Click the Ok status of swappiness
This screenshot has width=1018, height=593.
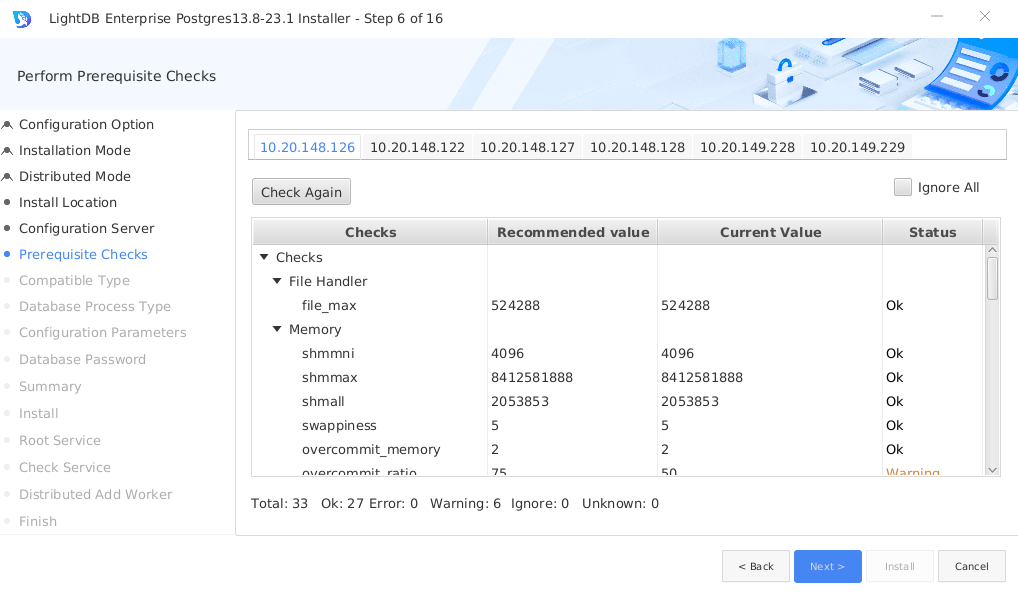pos(895,425)
